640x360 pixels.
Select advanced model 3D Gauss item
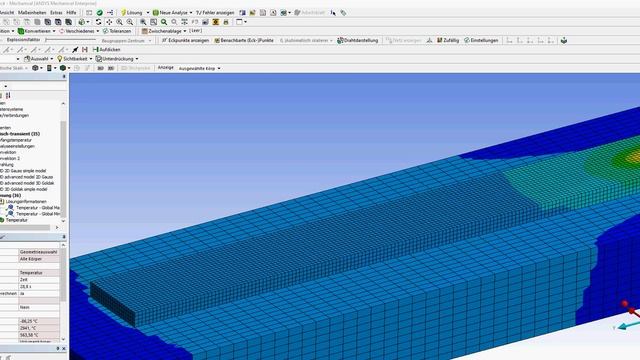27,177
